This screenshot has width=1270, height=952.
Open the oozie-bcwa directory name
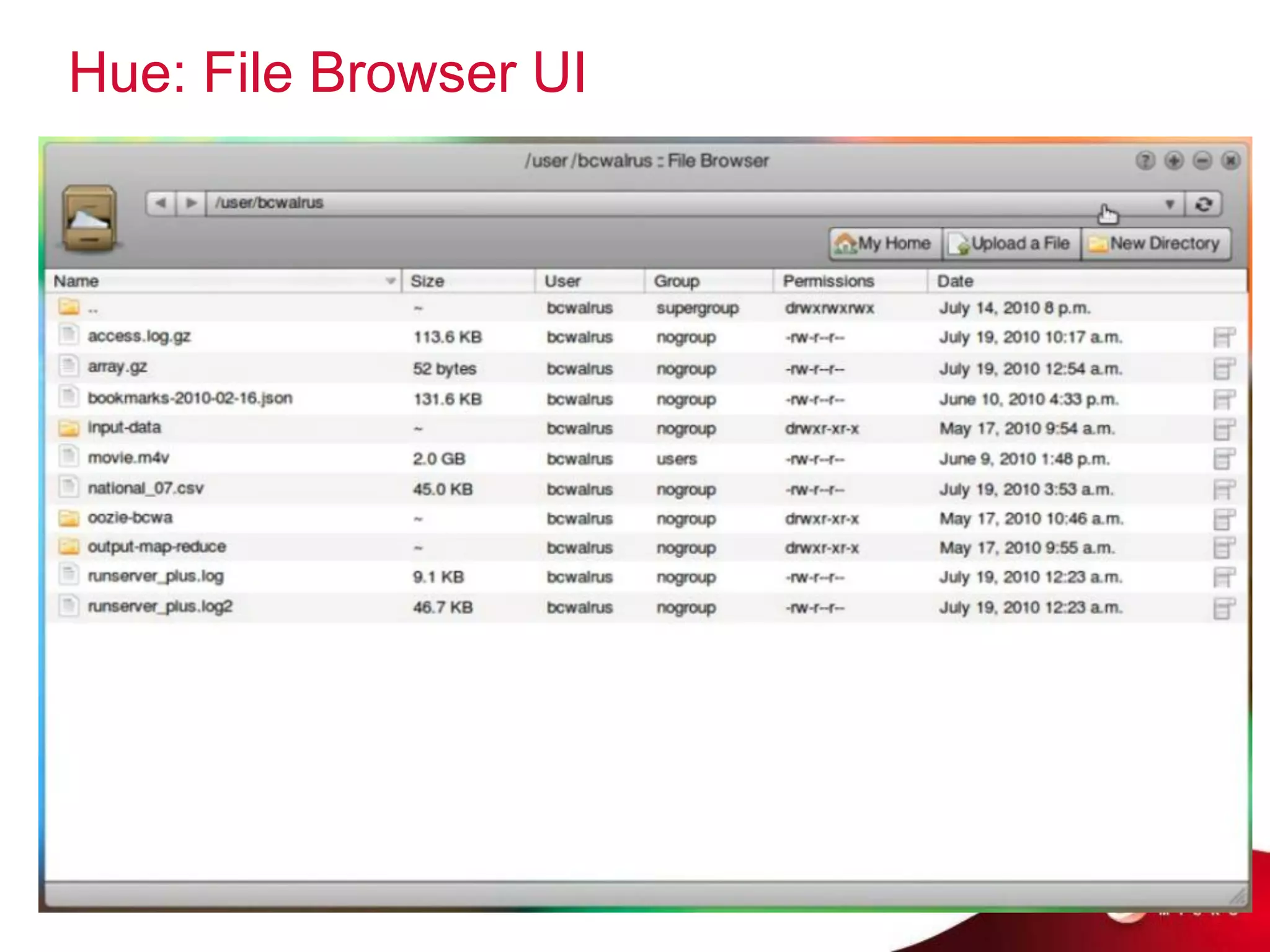130,518
